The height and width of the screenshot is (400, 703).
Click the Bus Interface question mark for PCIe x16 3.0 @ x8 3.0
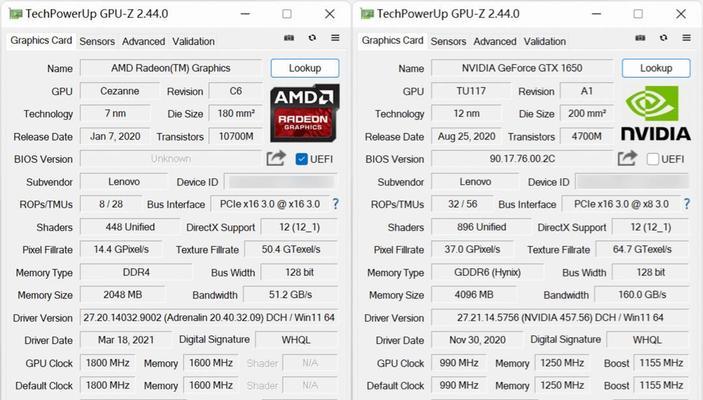point(688,204)
